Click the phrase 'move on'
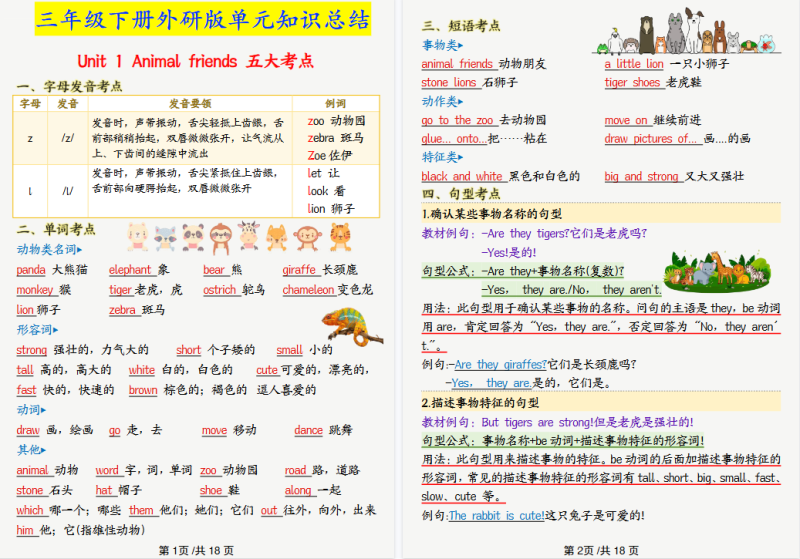This screenshot has height=559, width=800. pos(626,120)
